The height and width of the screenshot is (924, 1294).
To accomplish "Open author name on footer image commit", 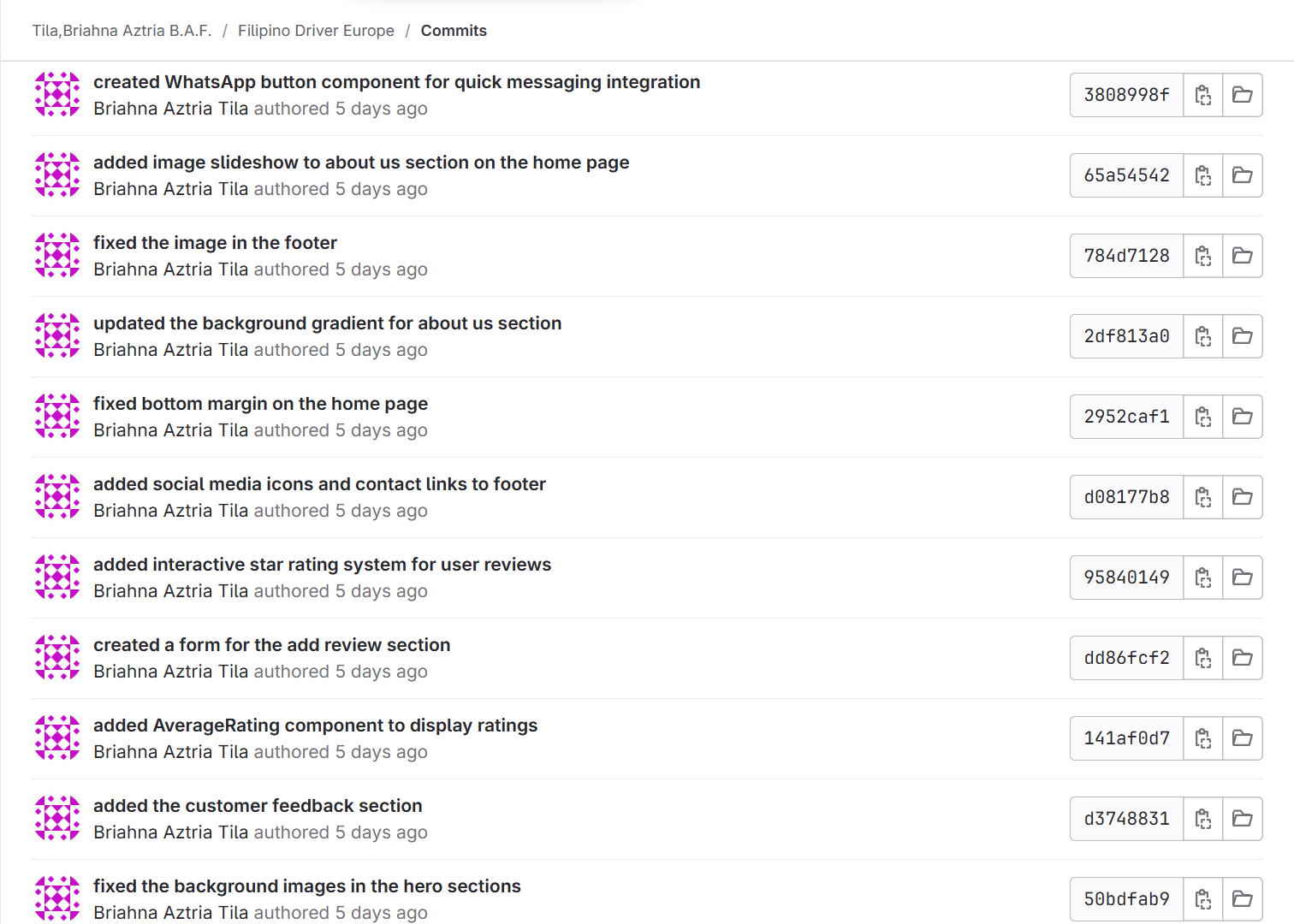I will coord(170,269).
